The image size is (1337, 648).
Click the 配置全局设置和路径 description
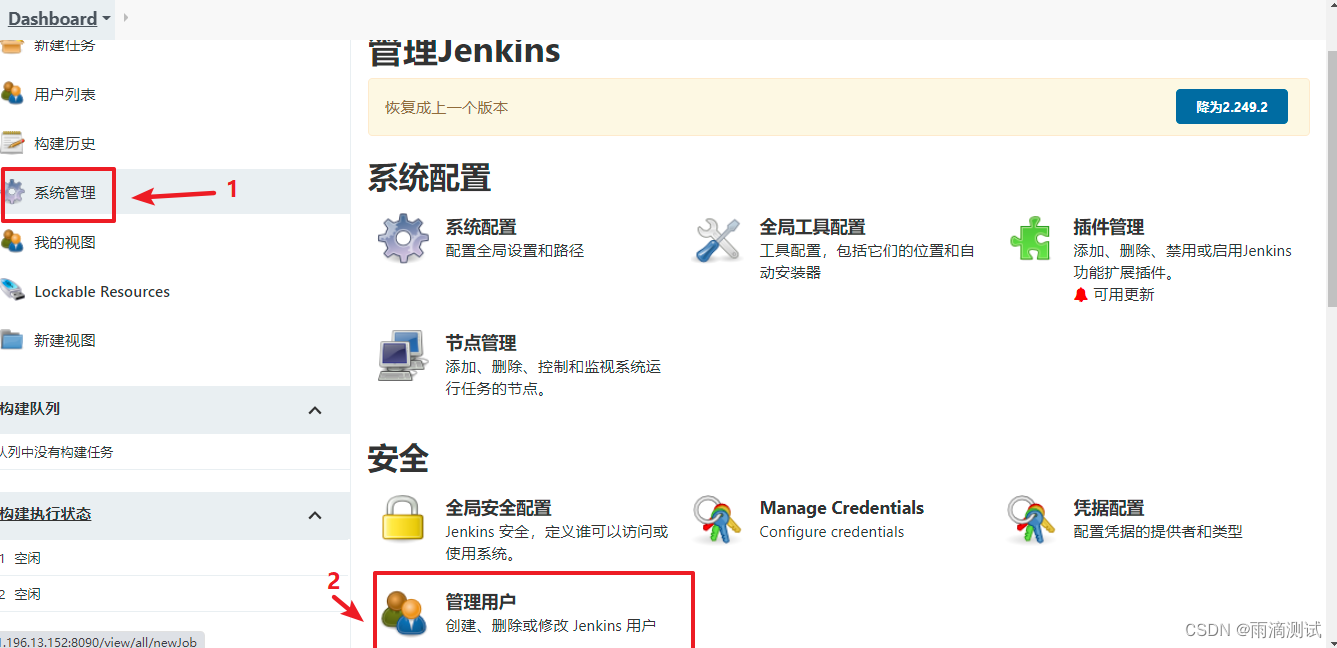click(515, 251)
